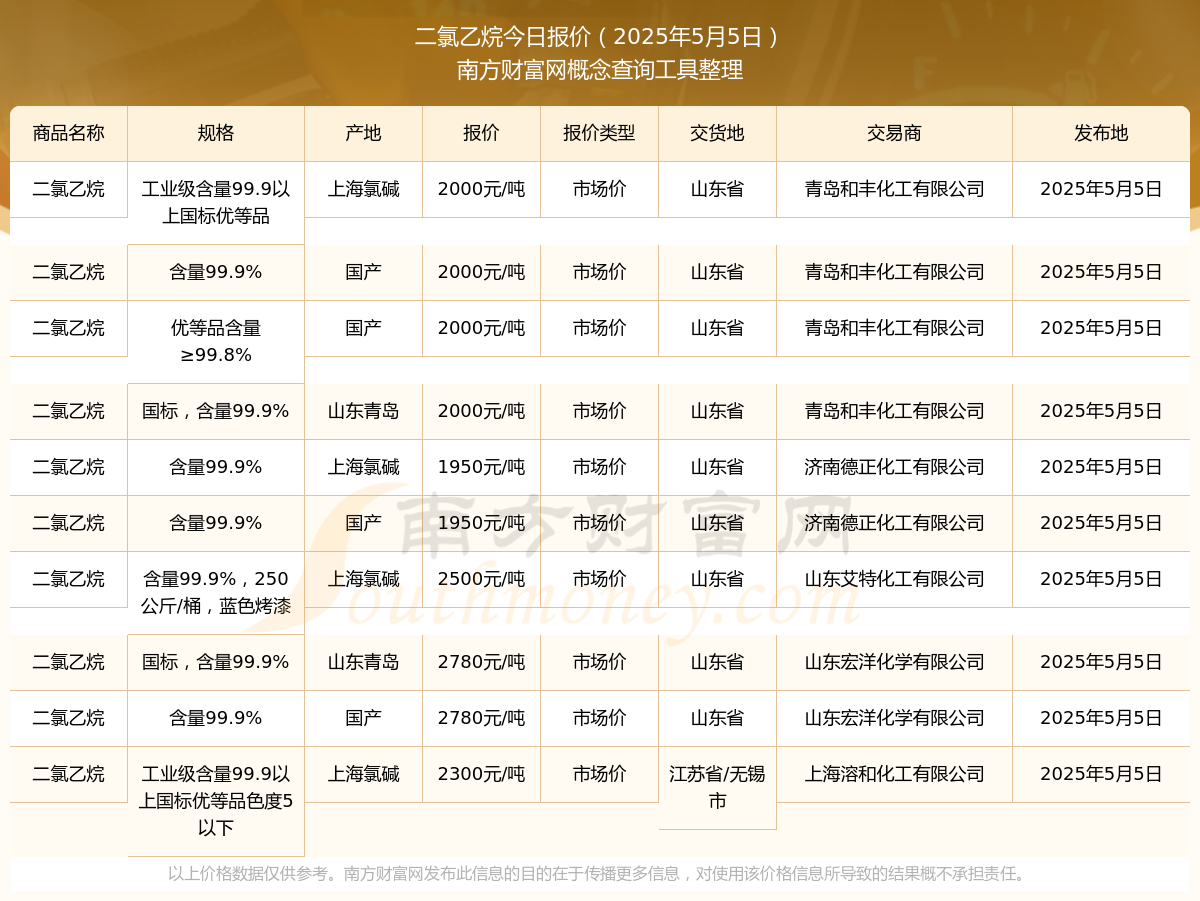This screenshot has width=1200, height=901.
Task: Click '2780元/吨' in the 山东青岛 row
Action: (481, 662)
